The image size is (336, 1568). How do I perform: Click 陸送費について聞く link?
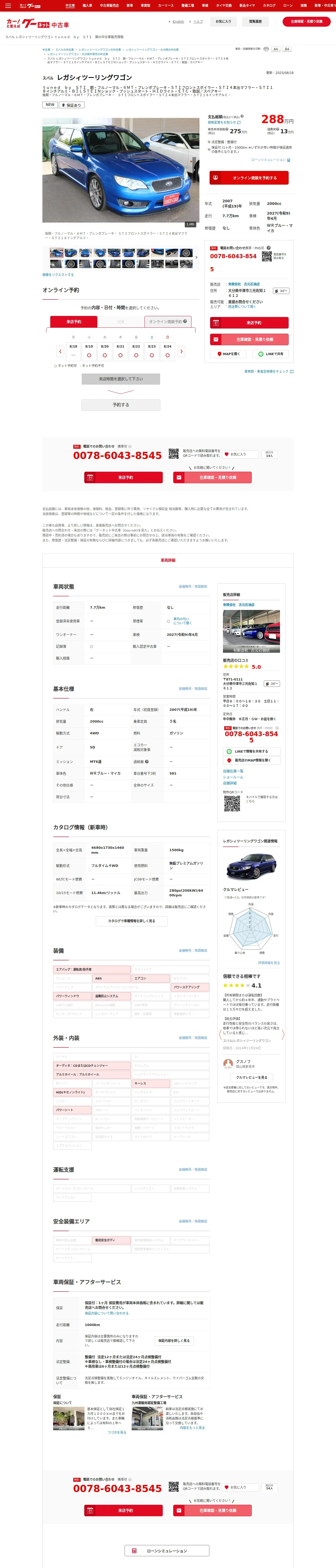tap(242, 307)
